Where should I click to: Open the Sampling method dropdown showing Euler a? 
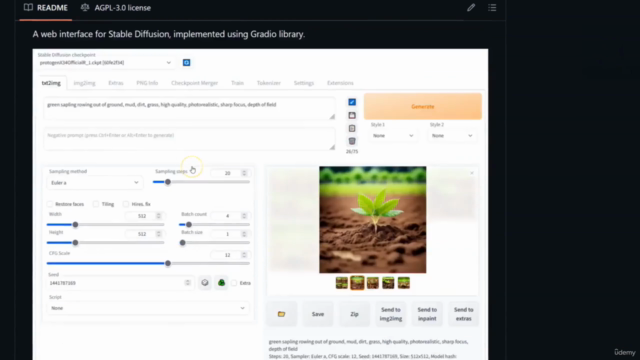point(95,183)
